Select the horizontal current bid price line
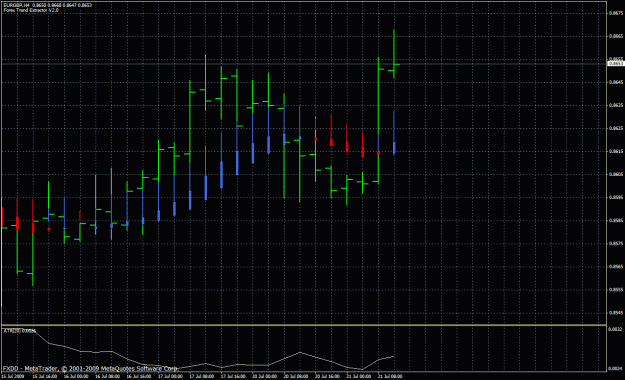 click(x=304, y=64)
